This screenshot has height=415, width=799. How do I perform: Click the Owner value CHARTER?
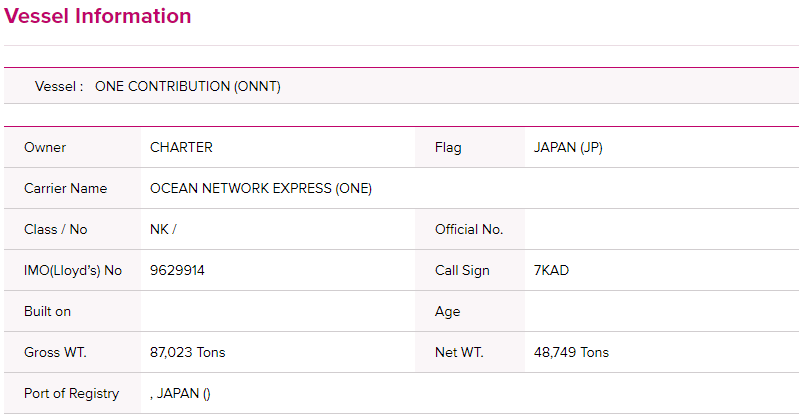[181, 147]
